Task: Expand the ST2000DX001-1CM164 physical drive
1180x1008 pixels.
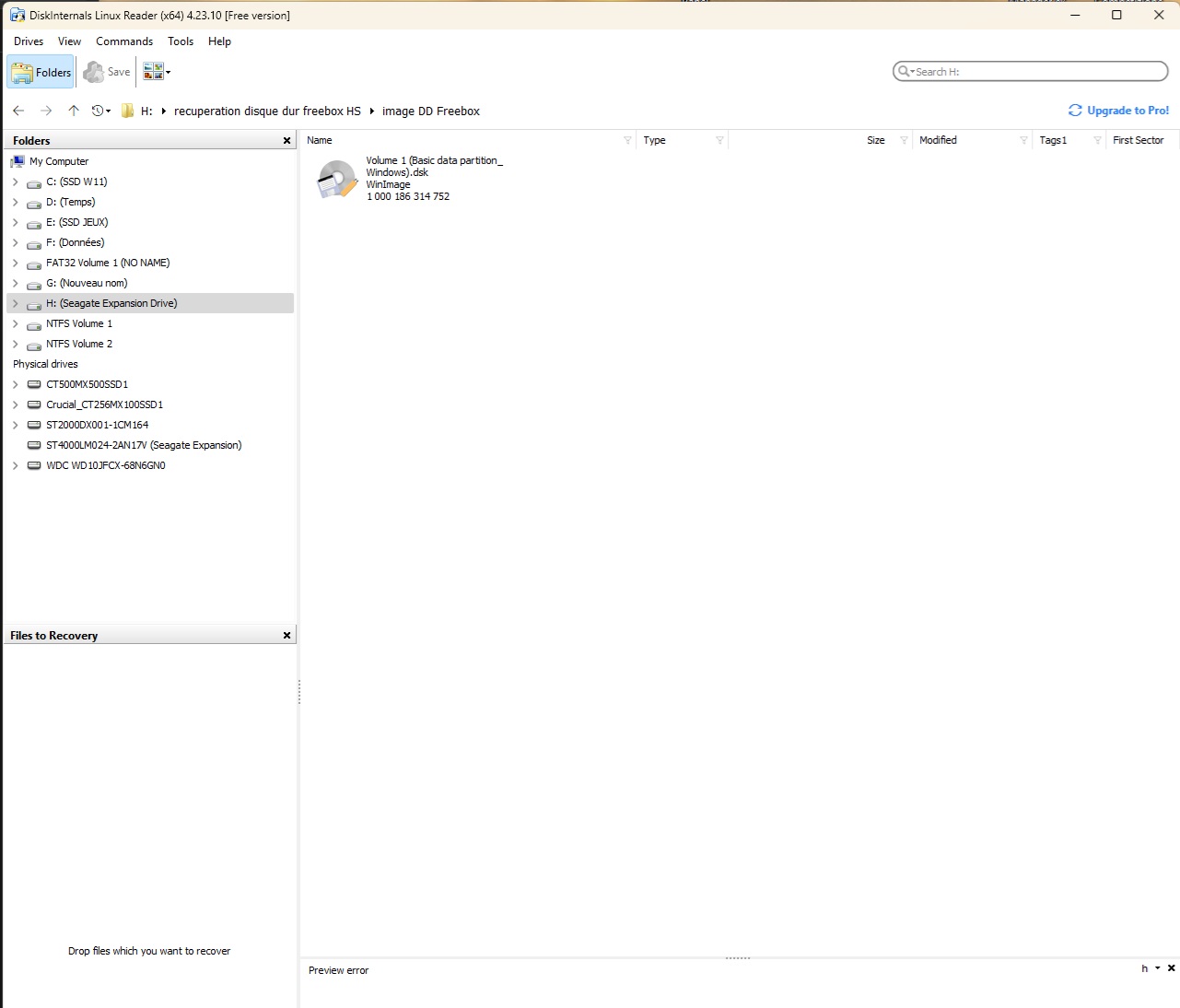Action: (x=15, y=425)
